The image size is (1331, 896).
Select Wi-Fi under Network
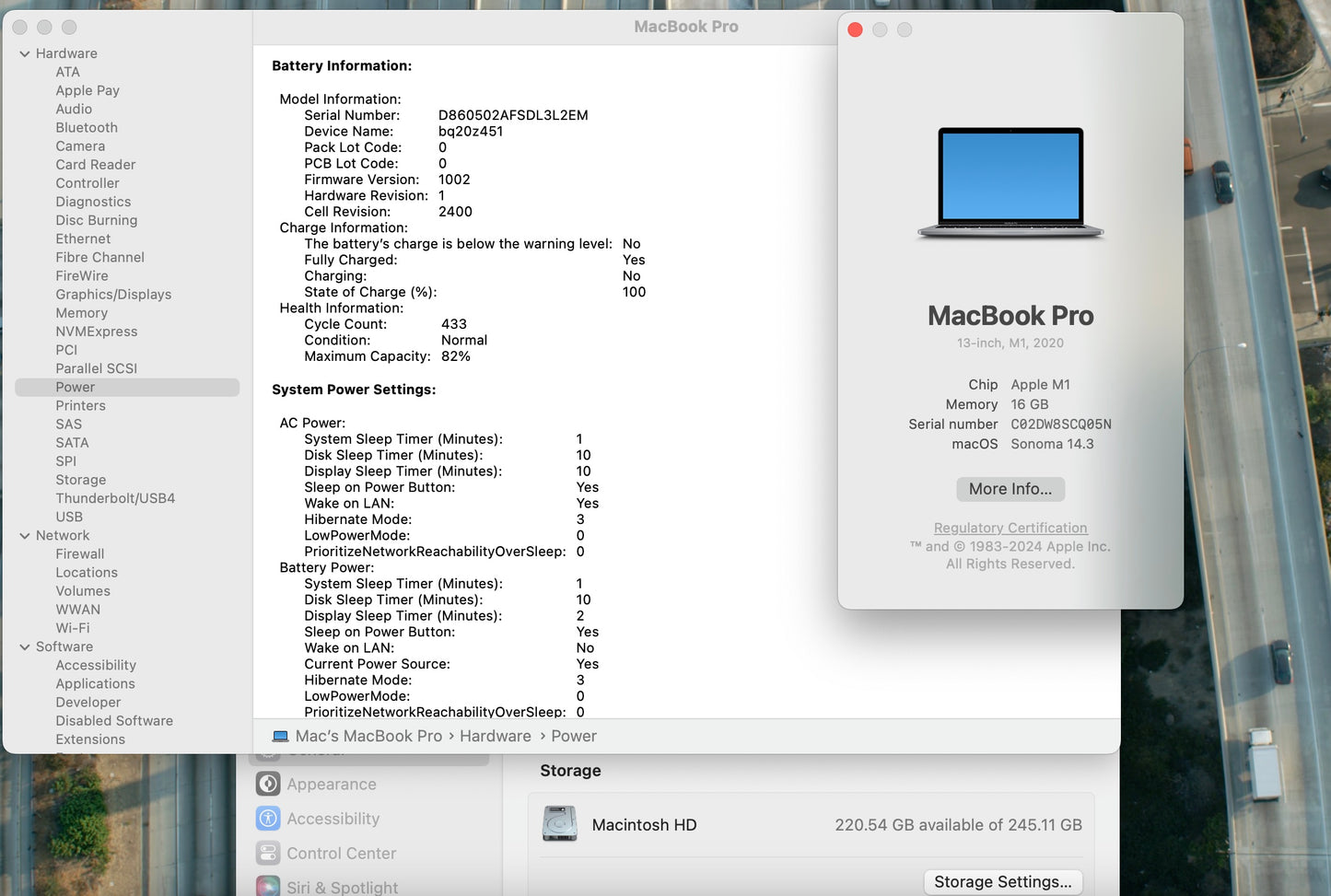73,628
